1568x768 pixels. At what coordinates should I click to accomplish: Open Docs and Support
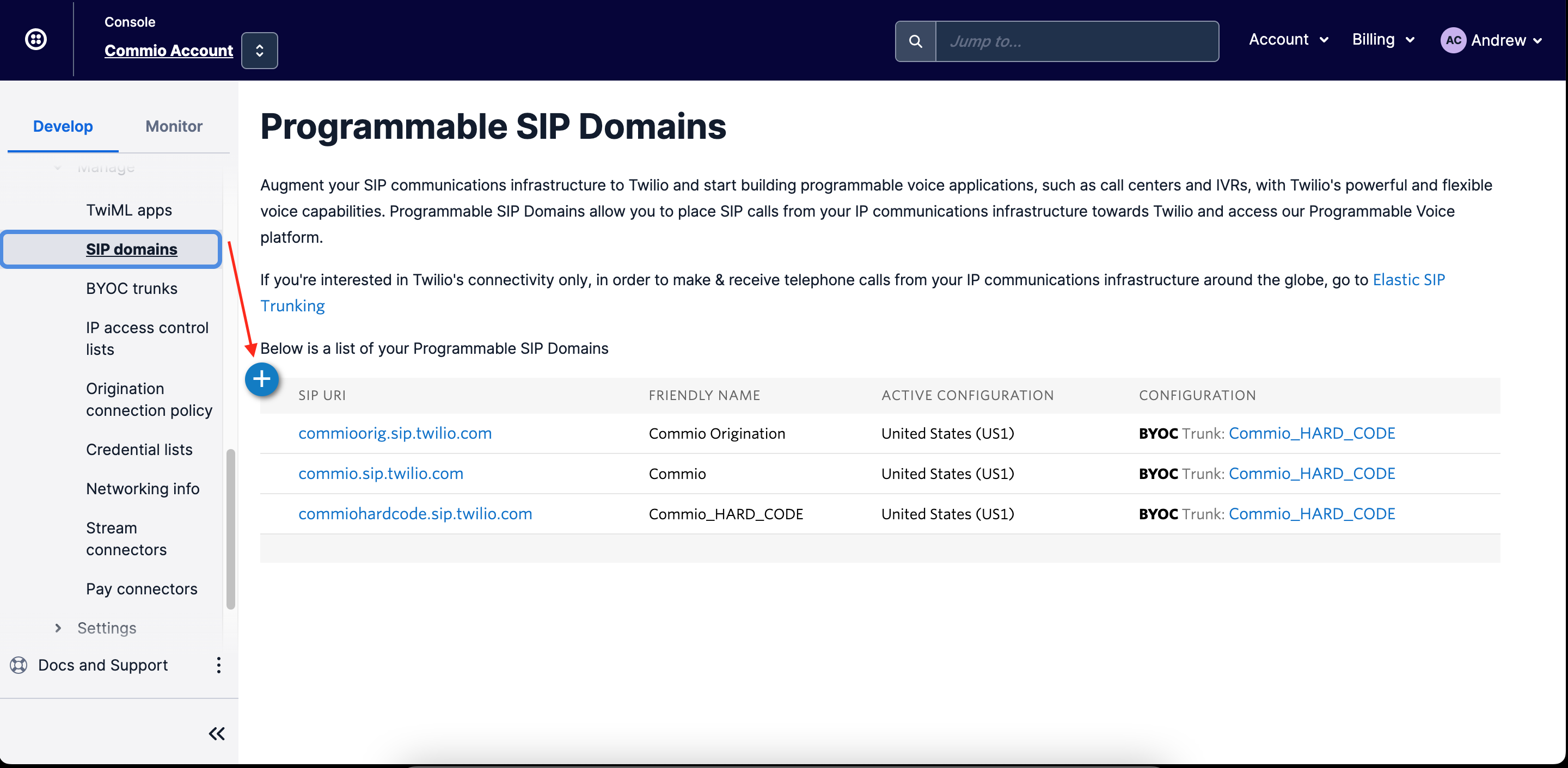coord(103,665)
